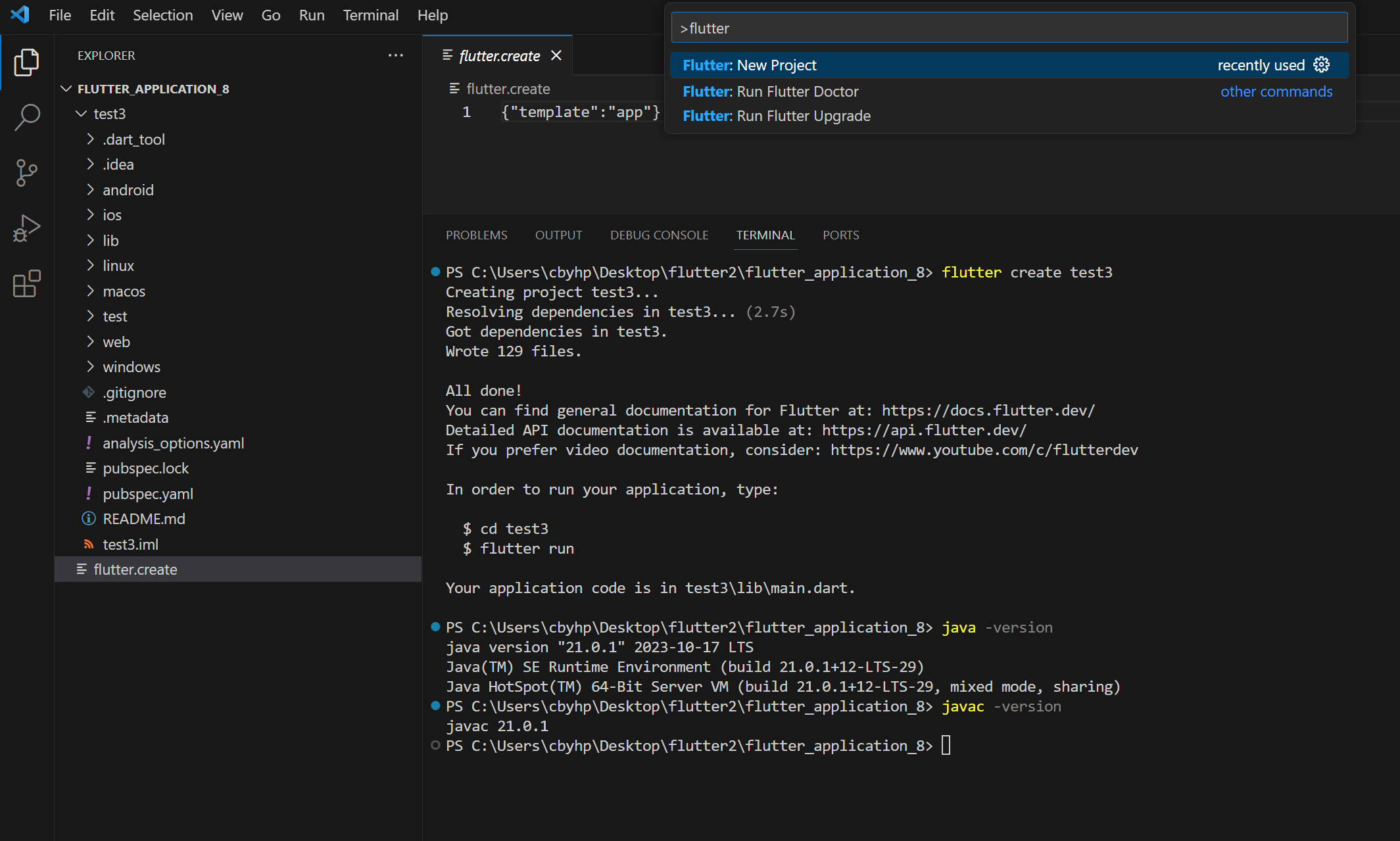The image size is (1400, 841).
Task: Expand the test folder chevron
Action: click(x=90, y=316)
